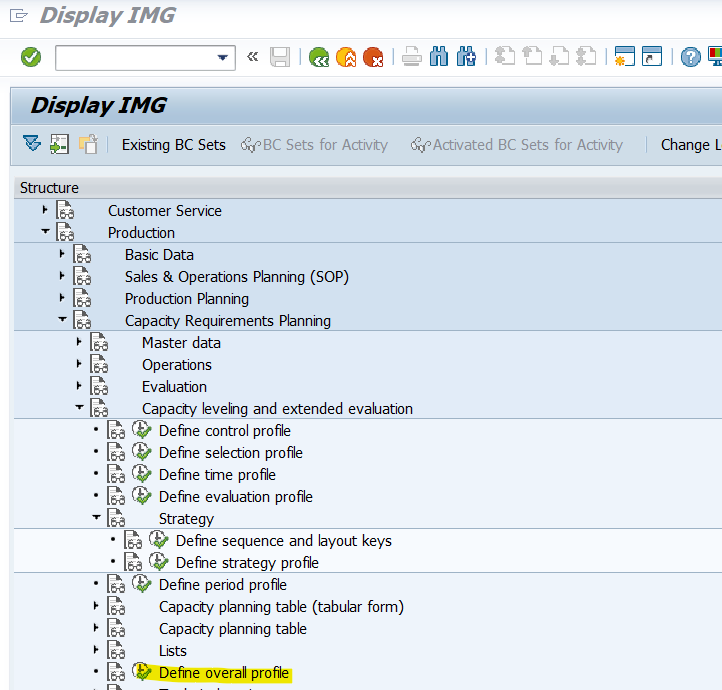
Task: Select Define overall profile text
Action: tap(224, 673)
